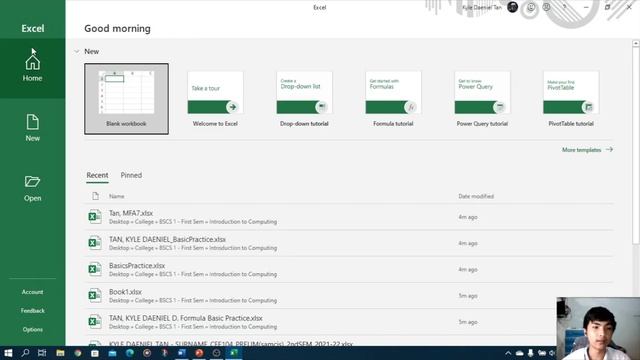Click the vertical scrollbar up arrow

pos(636,43)
